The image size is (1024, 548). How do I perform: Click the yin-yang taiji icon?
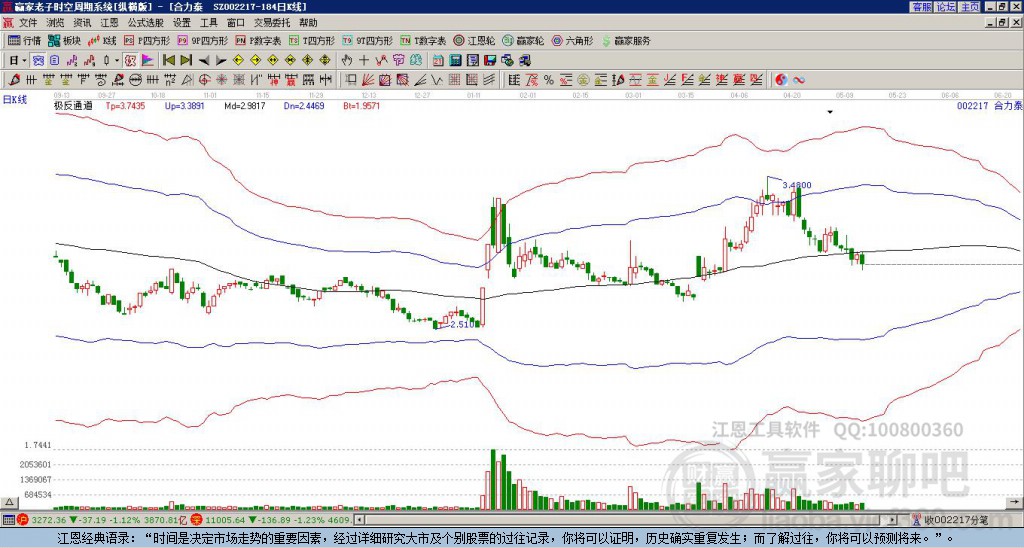click(x=781, y=80)
